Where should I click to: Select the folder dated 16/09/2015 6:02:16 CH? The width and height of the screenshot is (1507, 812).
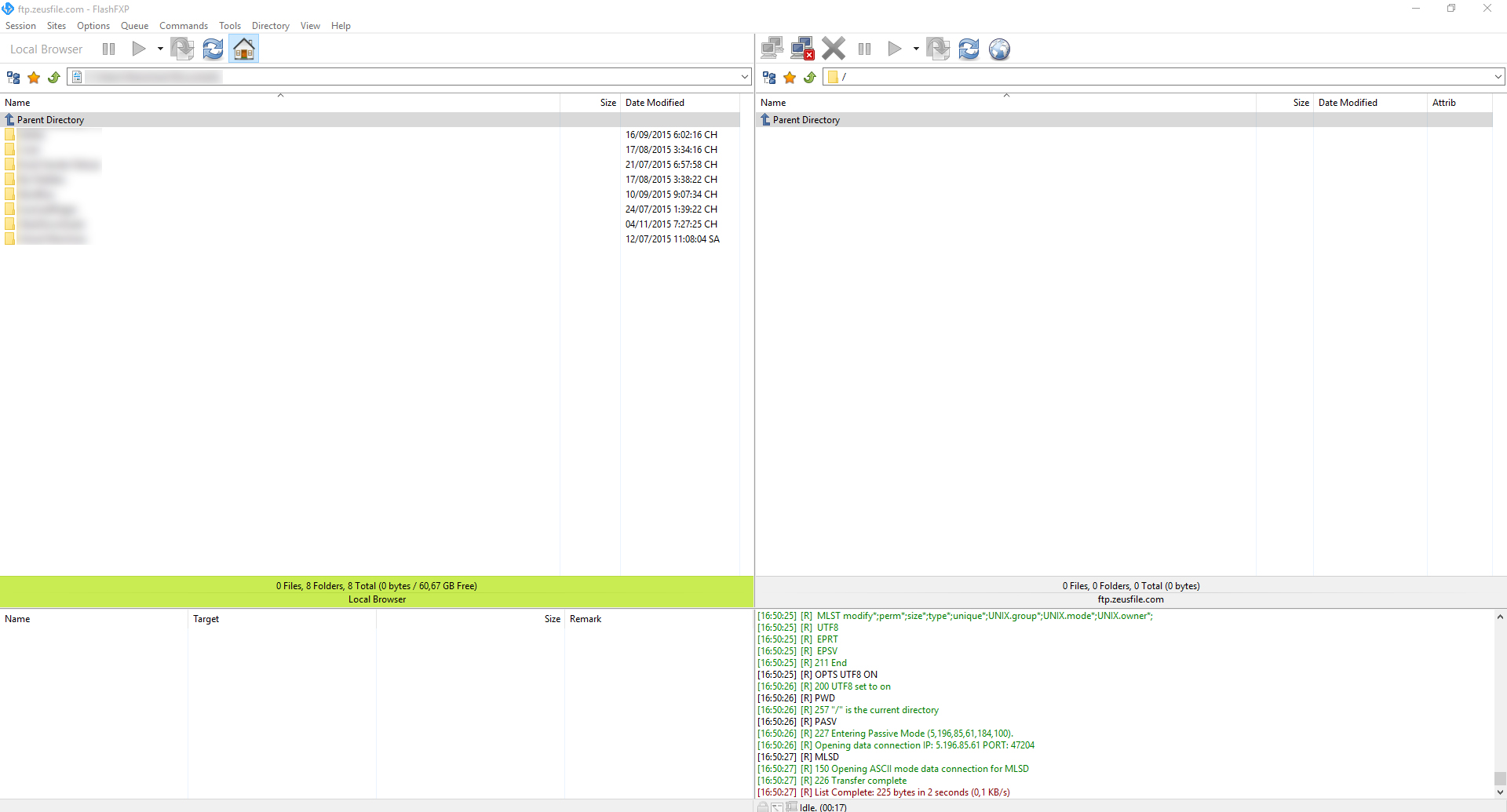(x=370, y=135)
